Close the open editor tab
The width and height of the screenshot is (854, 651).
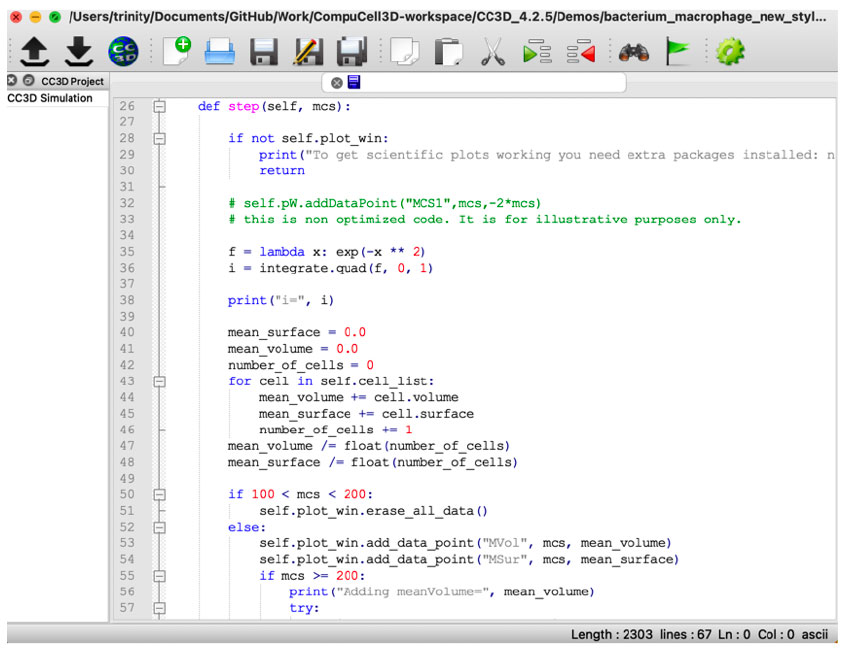pos(337,82)
